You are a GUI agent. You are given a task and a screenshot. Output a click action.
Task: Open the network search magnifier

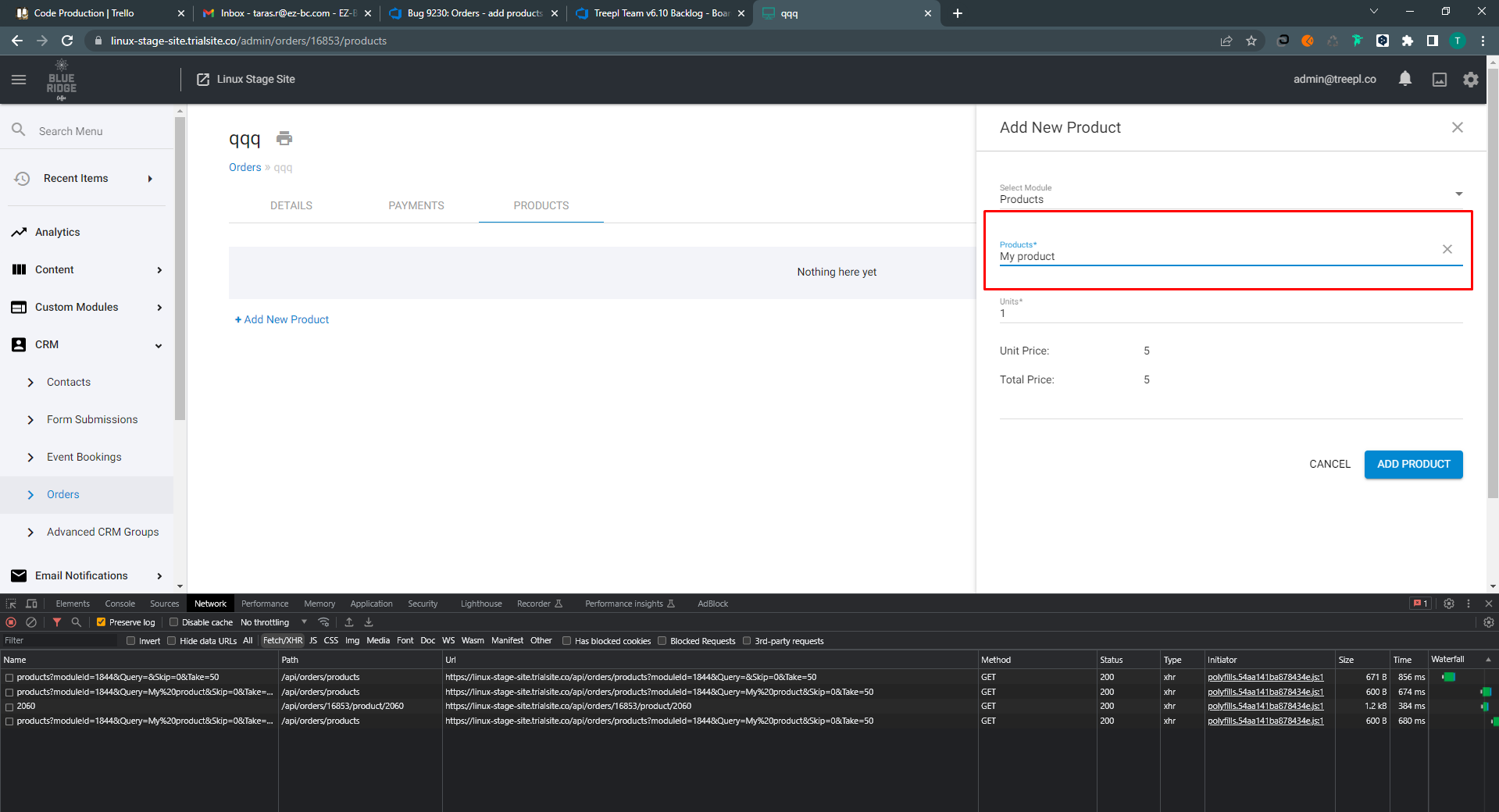77,622
